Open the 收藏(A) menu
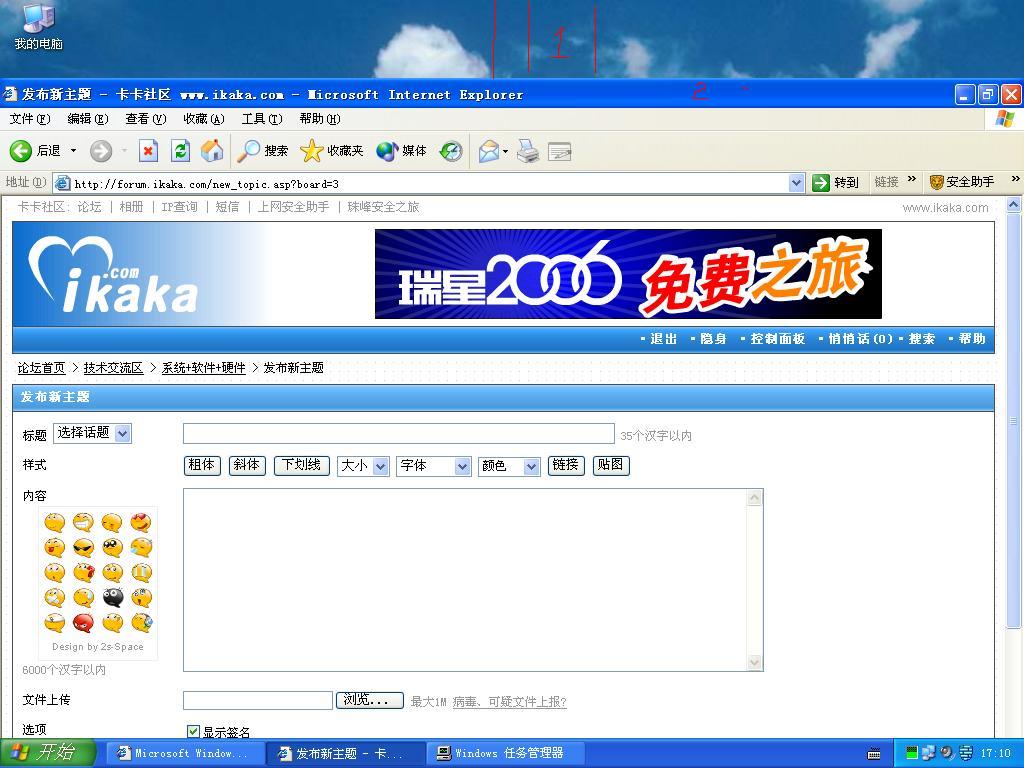Screen dimensions: 1024x768 tap(204, 119)
